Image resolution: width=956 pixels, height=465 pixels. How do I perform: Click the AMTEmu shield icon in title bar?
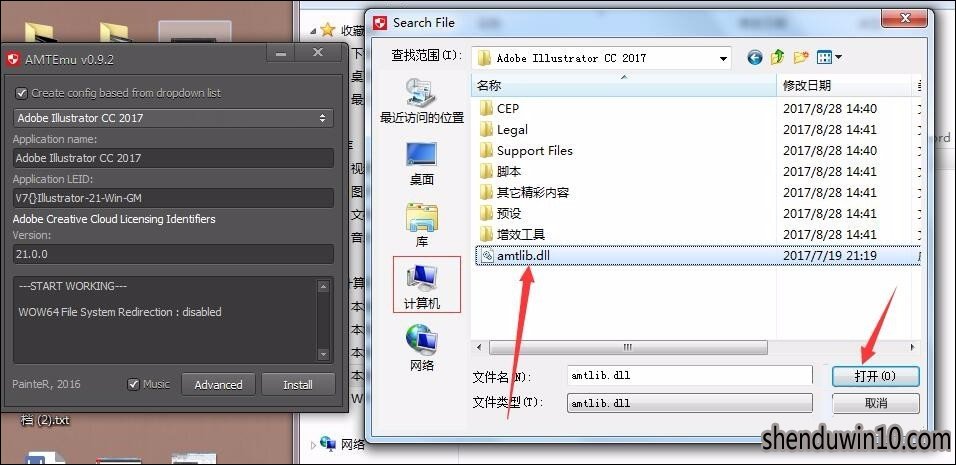(13, 59)
